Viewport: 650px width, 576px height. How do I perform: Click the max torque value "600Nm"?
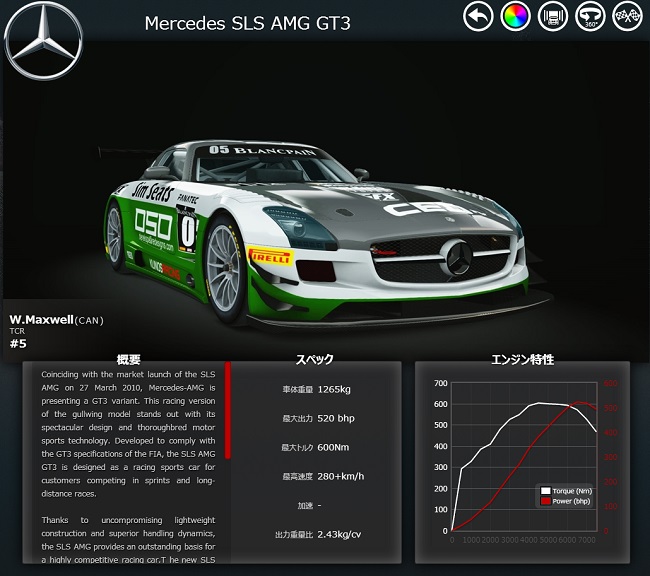click(x=333, y=447)
